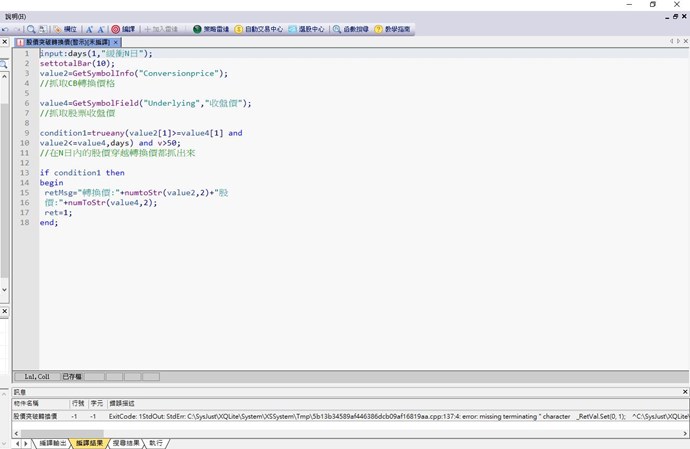Select the 執行 tab in bottom panel
This screenshot has width=690, height=449.
point(156,443)
